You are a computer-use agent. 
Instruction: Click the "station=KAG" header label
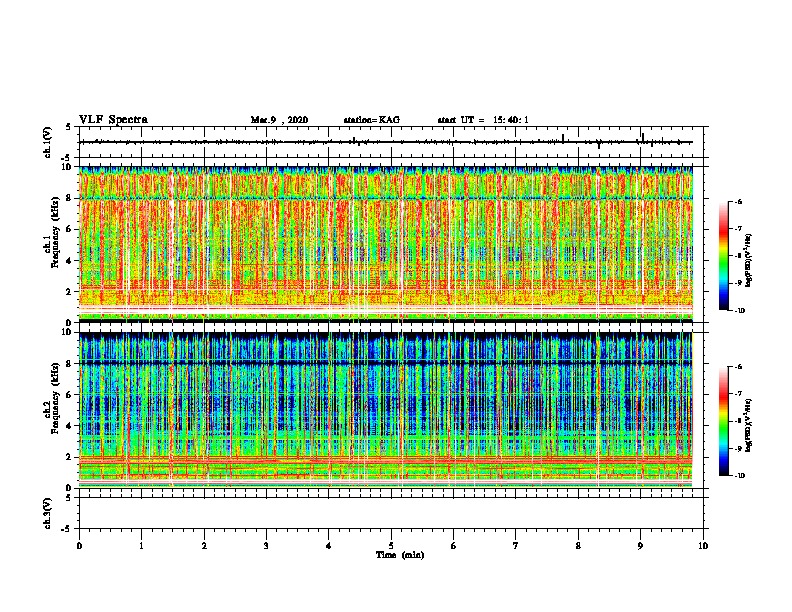click(x=372, y=120)
